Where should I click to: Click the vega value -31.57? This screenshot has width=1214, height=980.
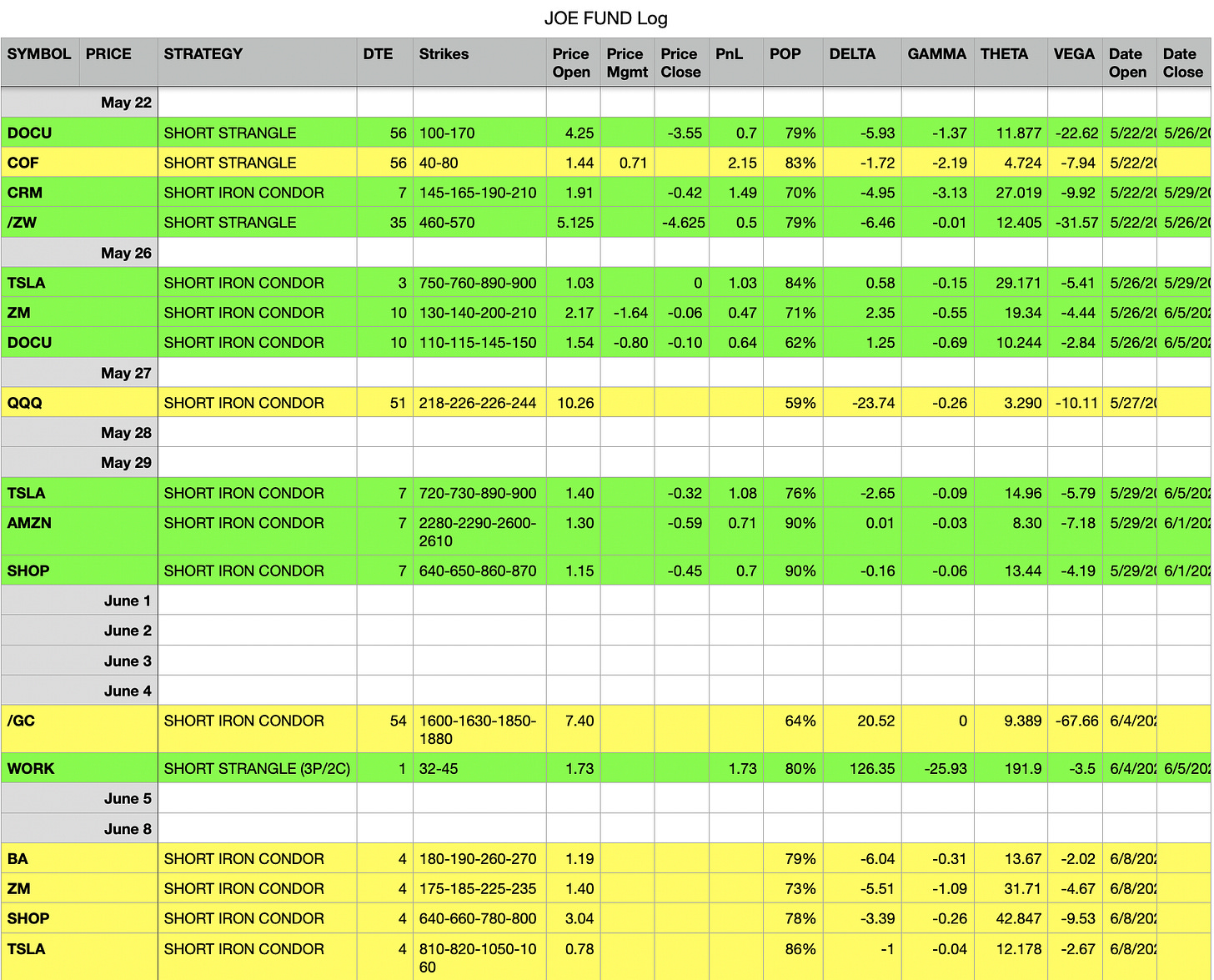coord(1076,223)
